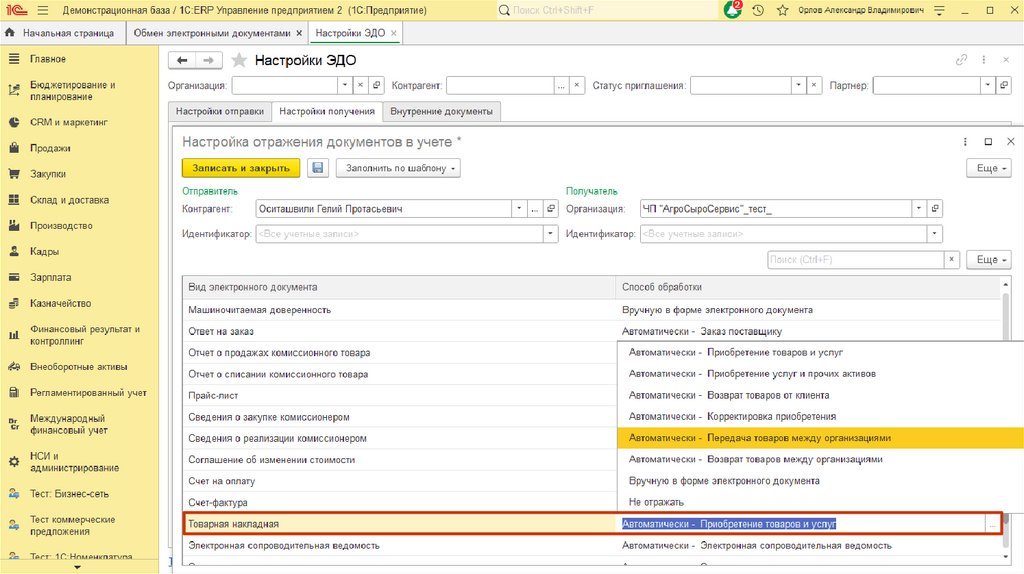Open the notifications bell icon
The image size is (1024, 574).
pos(733,10)
